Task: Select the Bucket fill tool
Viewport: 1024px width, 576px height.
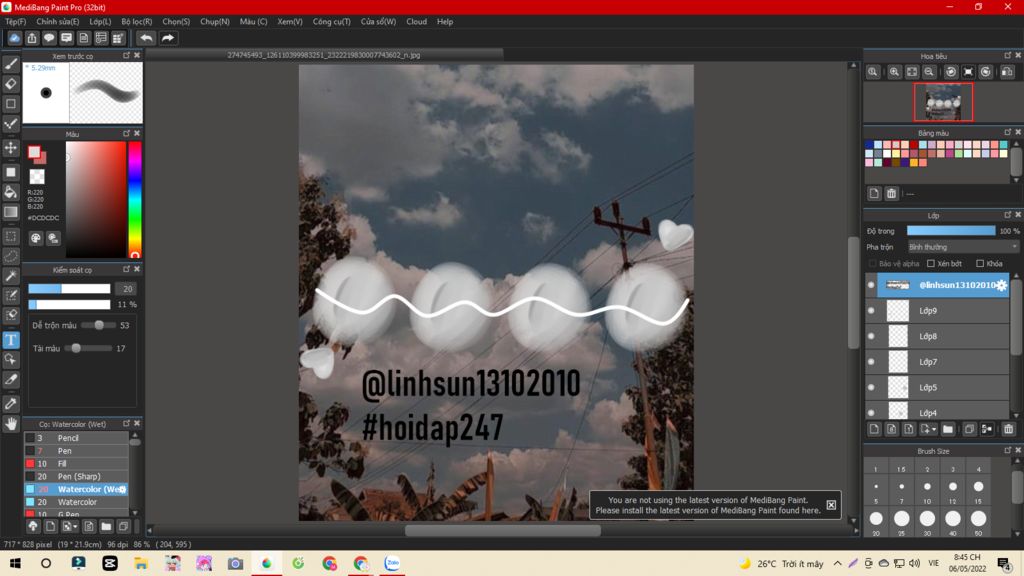Action: (x=11, y=192)
